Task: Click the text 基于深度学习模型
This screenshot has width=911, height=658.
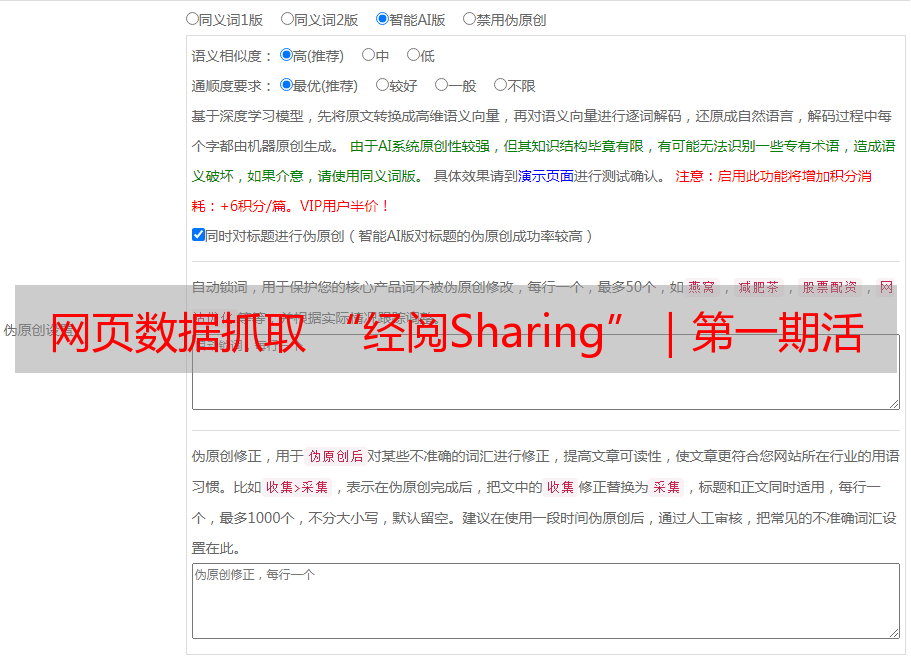Action: (x=248, y=116)
